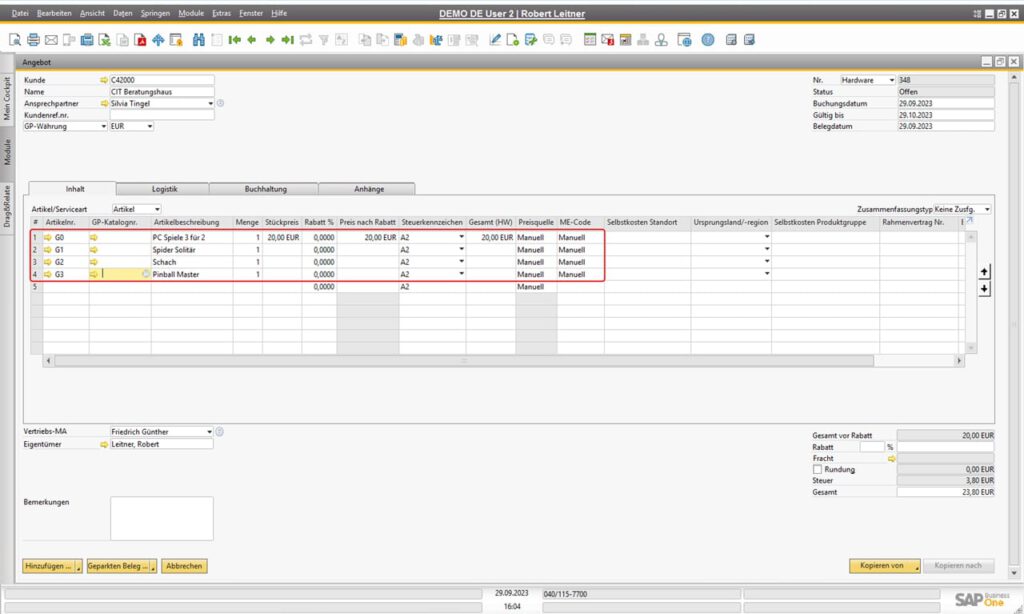This screenshot has width=1024, height=614.
Task: Click the Geparkten Beleg button
Action: pos(122,566)
